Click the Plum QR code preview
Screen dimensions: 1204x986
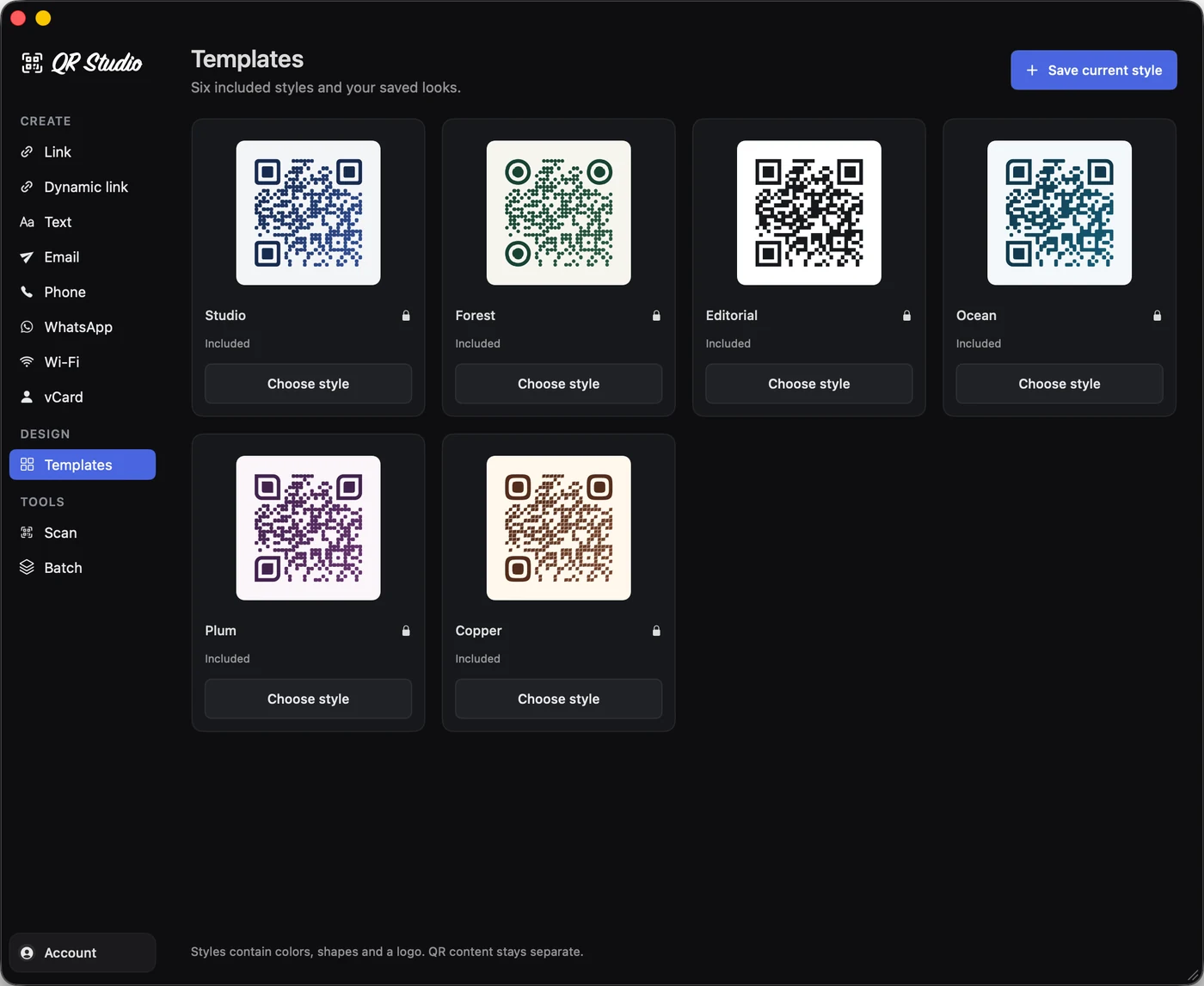click(308, 527)
